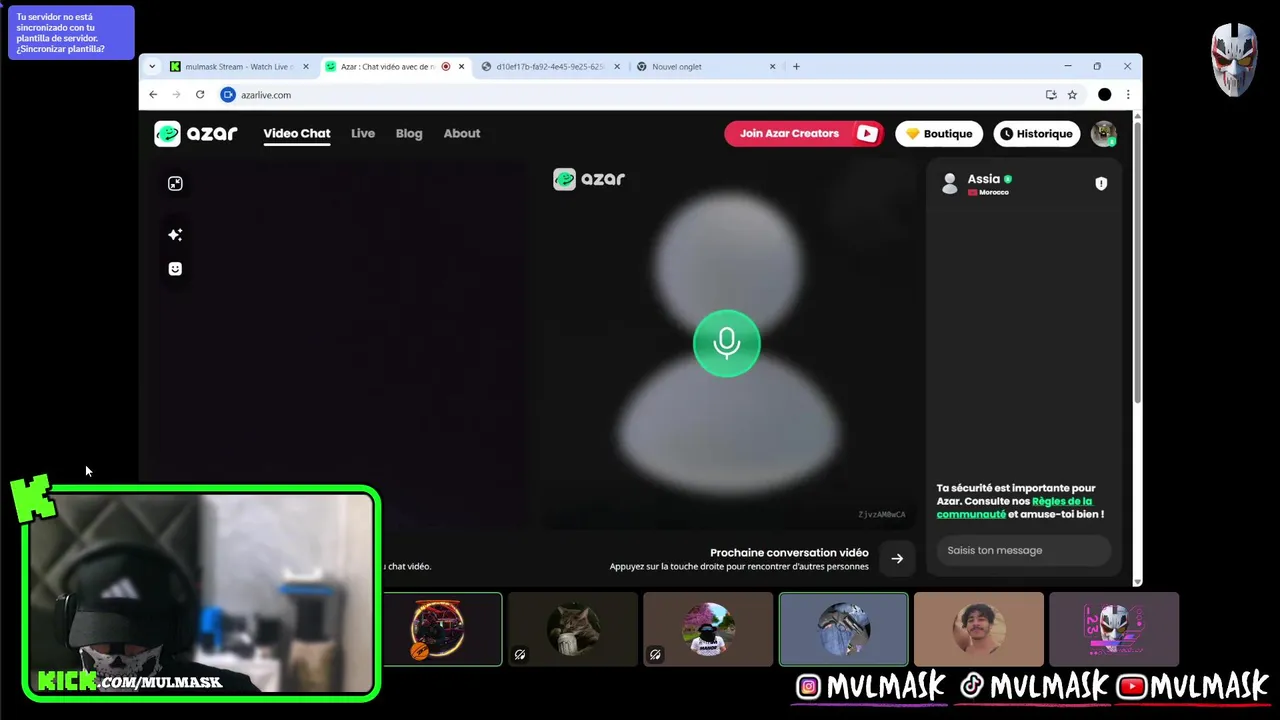Image resolution: width=1280 pixels, height=720 pixels.
Task: Close the Azar browser tab
Action: pos(461,67)
